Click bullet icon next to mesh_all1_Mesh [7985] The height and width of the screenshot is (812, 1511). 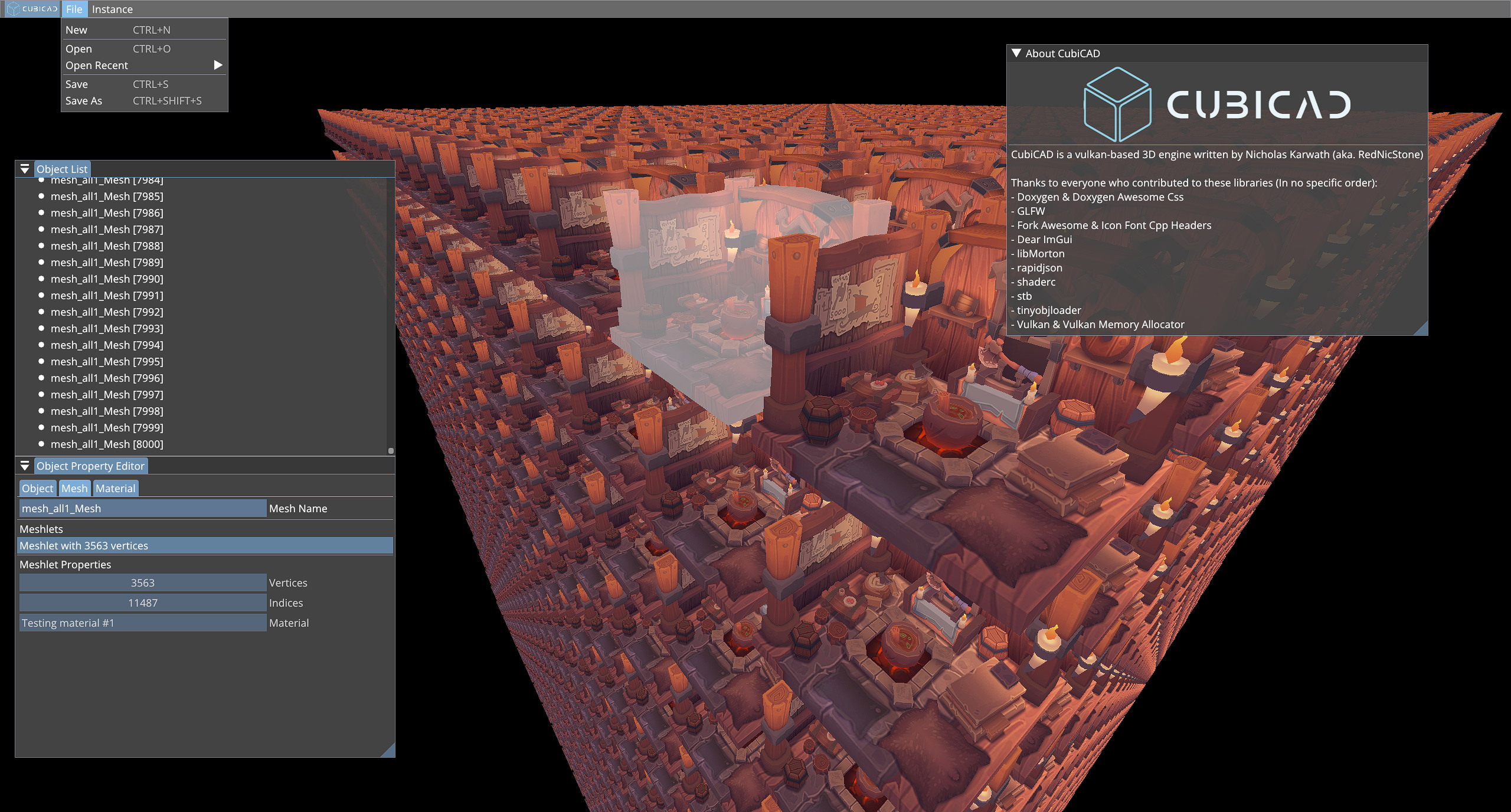41,196
